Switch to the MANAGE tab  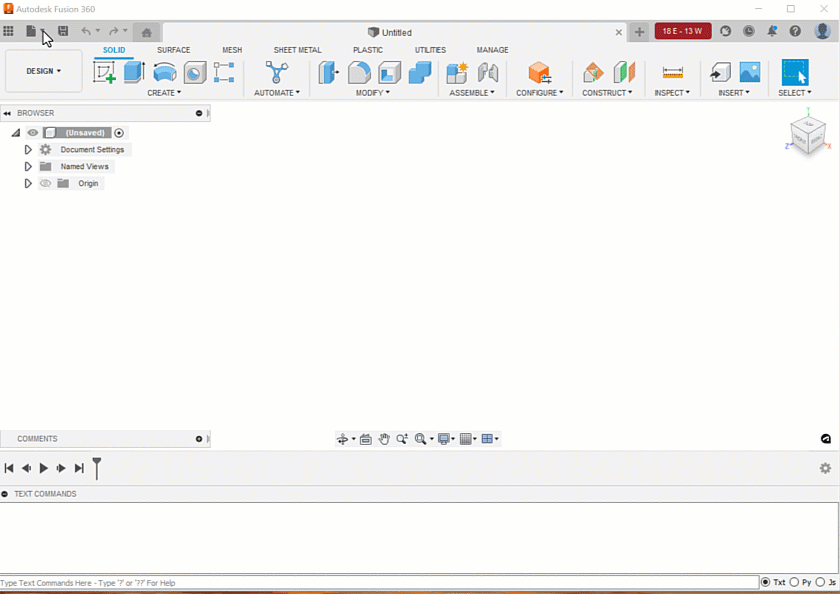point(492,50)
